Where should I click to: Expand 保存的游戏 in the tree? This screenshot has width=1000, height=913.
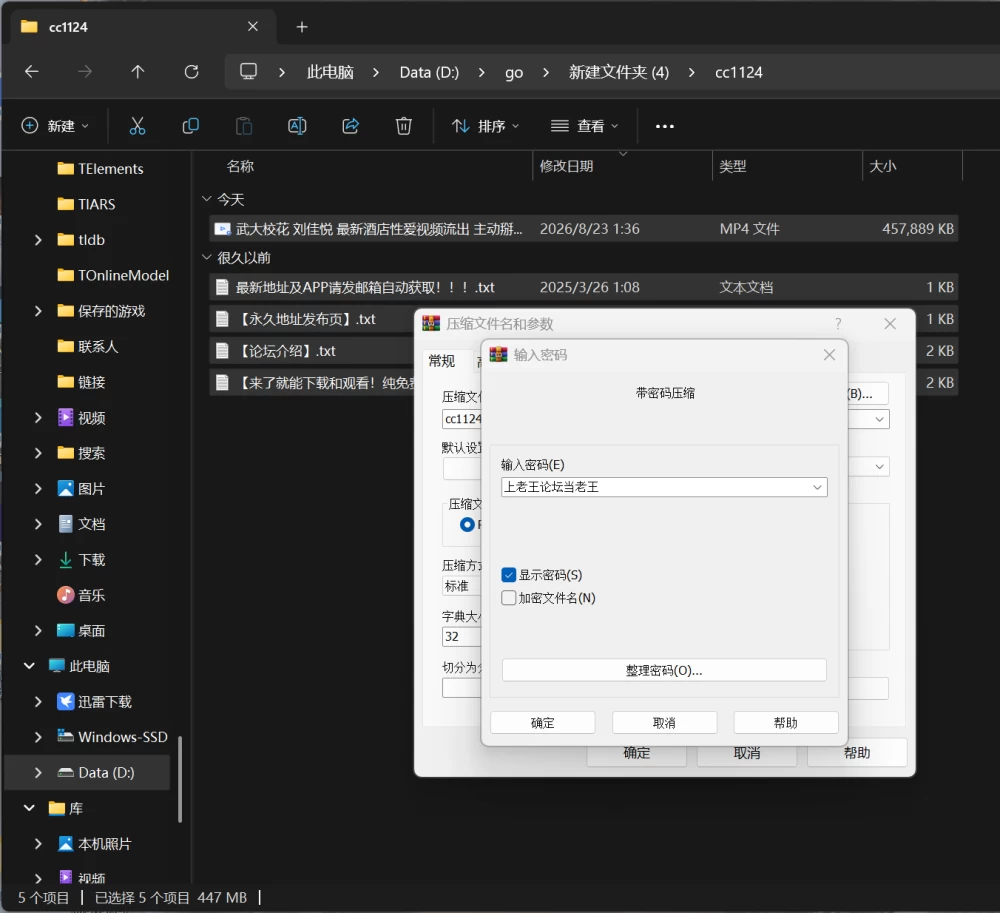pos(38,311)
